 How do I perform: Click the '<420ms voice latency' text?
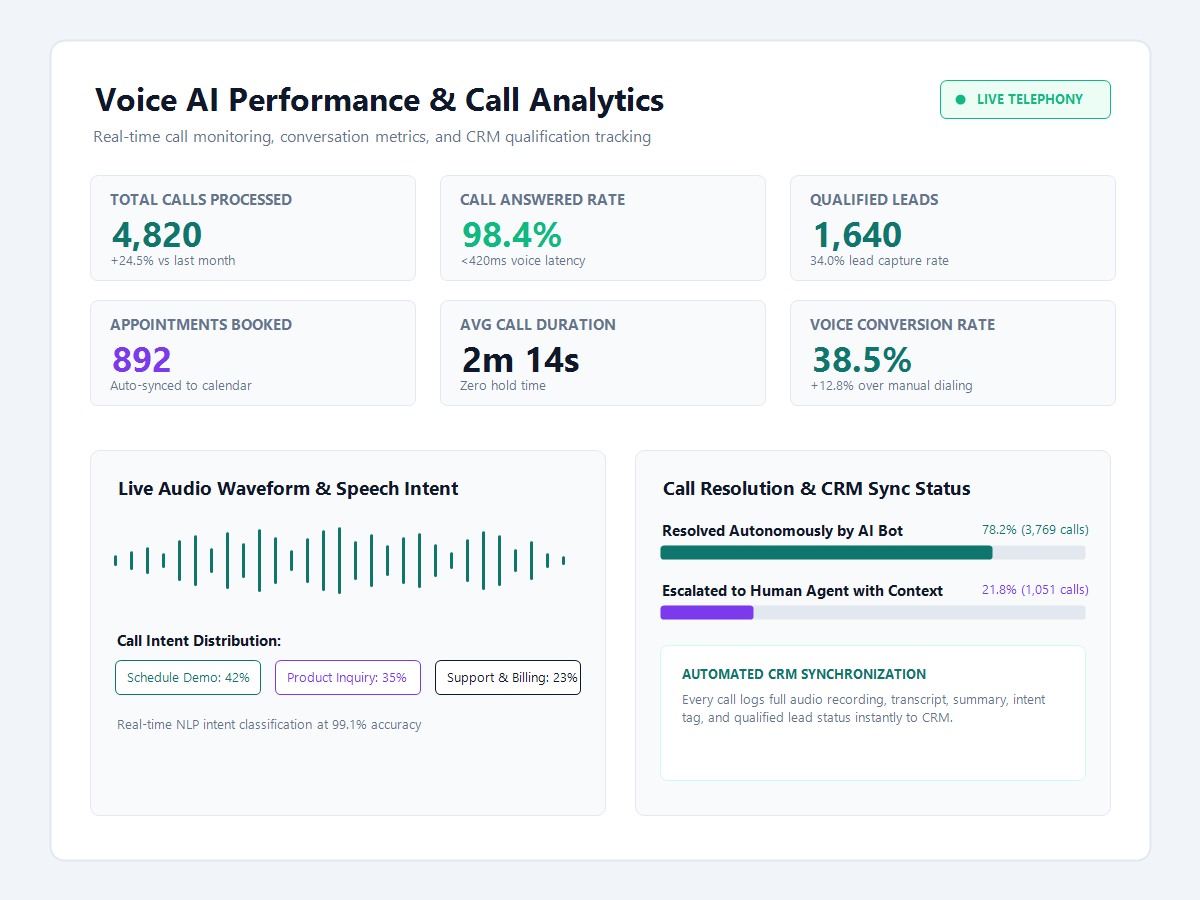tap(523, 261)
